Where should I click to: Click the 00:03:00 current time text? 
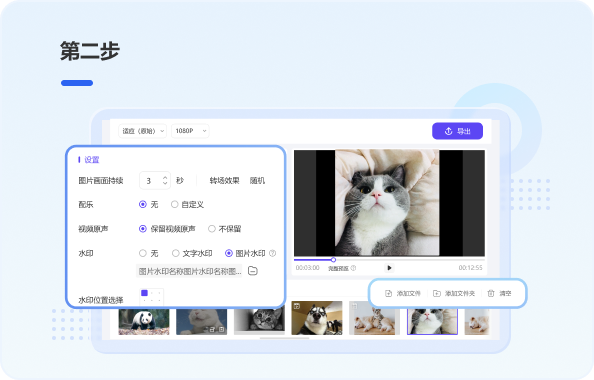click(307, 268)
